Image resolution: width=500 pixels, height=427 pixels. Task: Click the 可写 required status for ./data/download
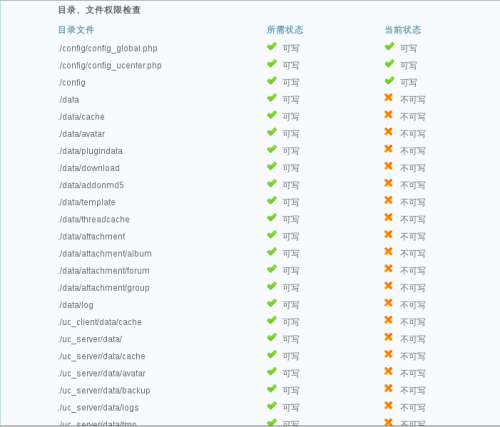pos(291,168)
